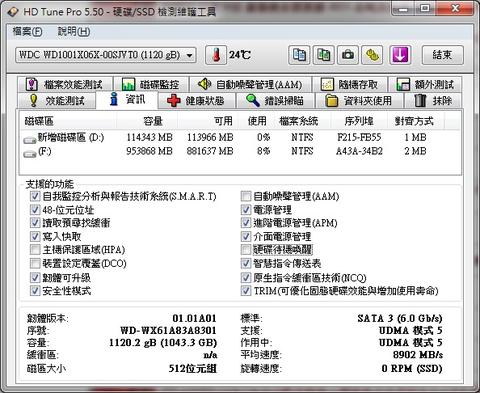Toggle the TRIM checkbox
Screen dimensions: 480x393
[246, 291]
